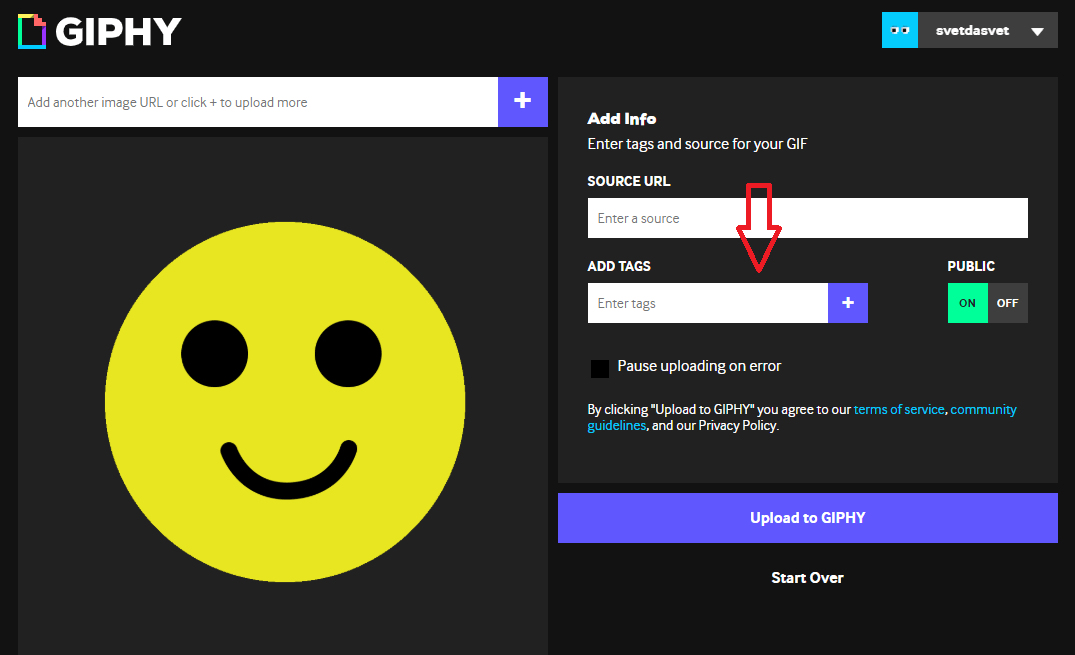
Task: Click the 'Pause uploading on error' label text
Action: [x=699, y=366]
